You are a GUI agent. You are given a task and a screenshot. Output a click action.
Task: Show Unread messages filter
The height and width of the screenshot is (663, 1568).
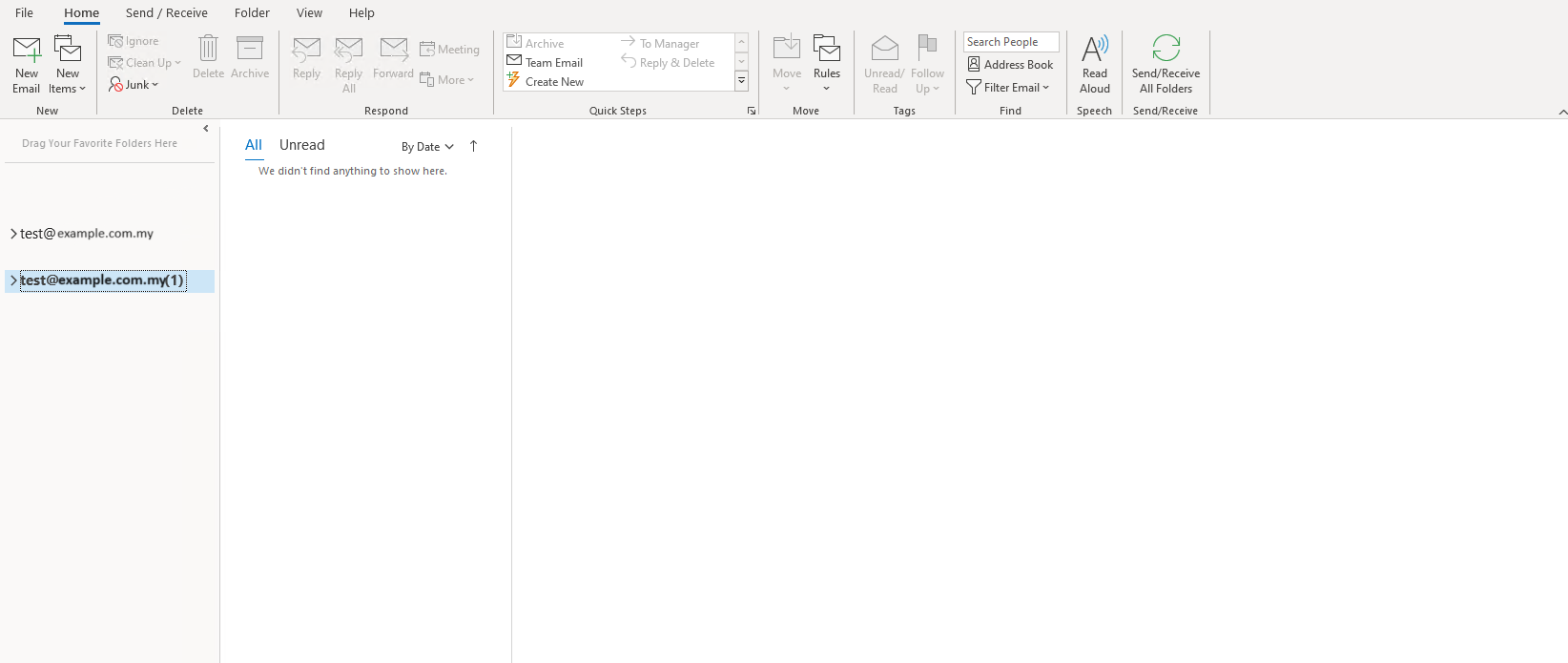[302, 145]
